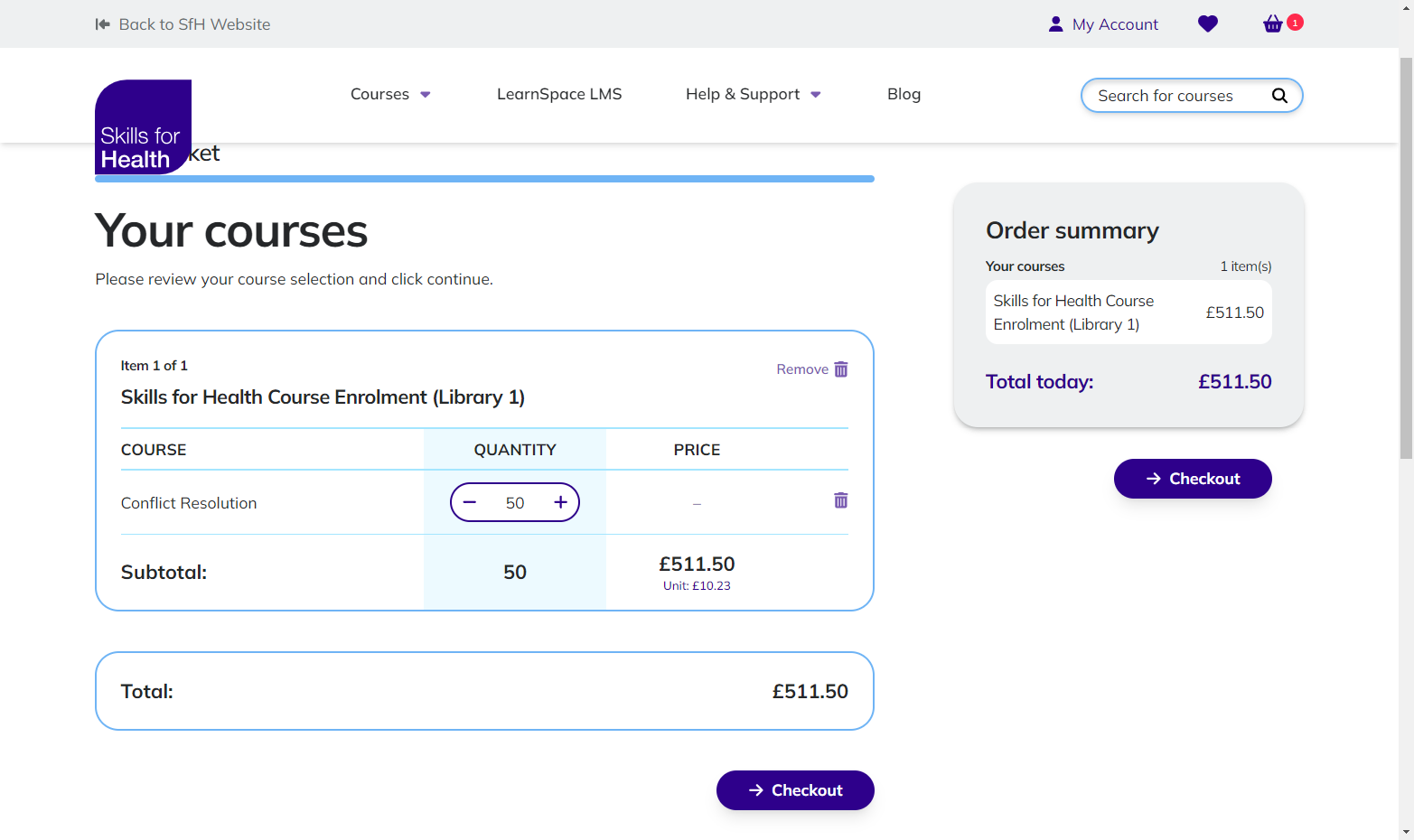Go to the Blog menu item
The image size is (1414, 840).
click(904, 94)
